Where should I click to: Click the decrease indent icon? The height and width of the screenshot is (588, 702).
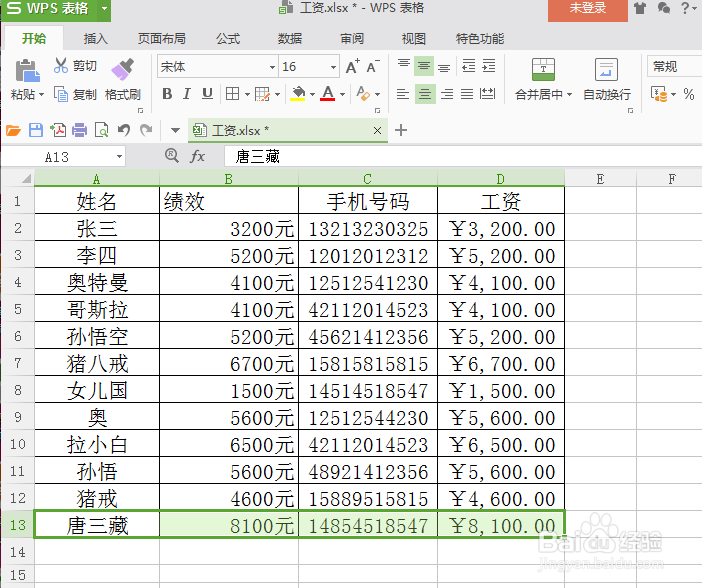tap(468, 66)
